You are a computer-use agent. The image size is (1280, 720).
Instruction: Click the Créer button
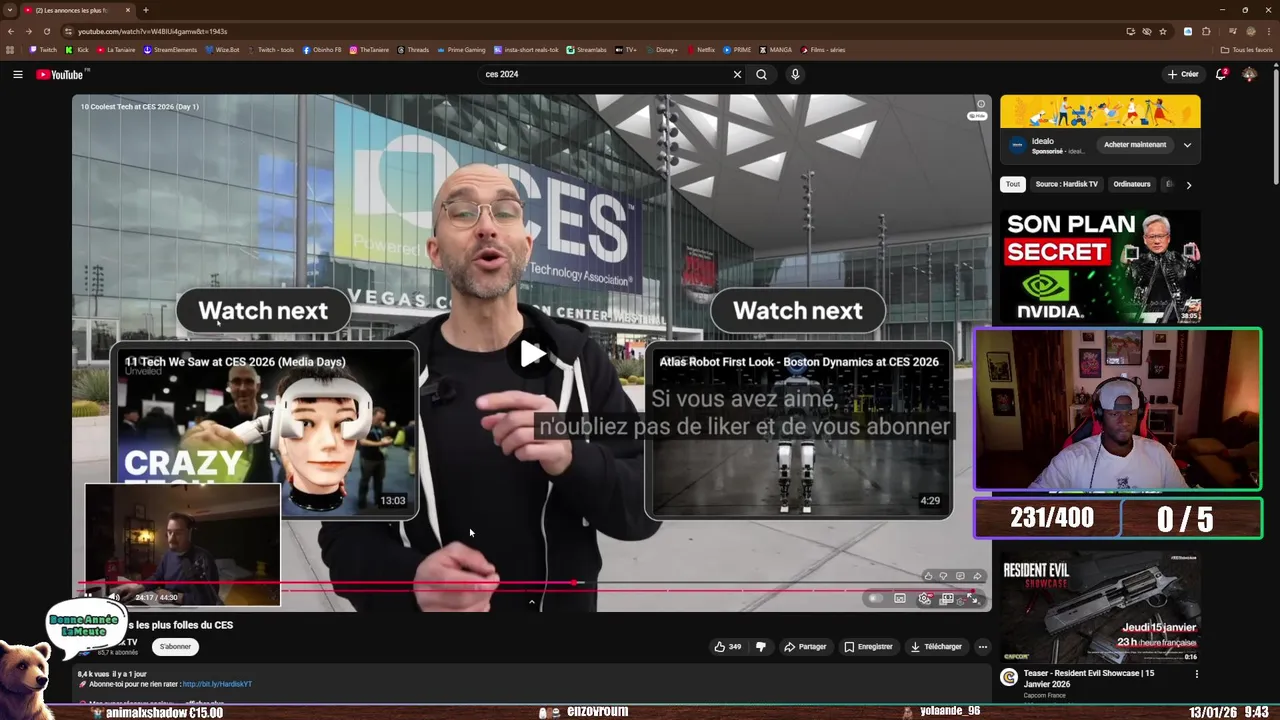click(x=1183, y=74)
